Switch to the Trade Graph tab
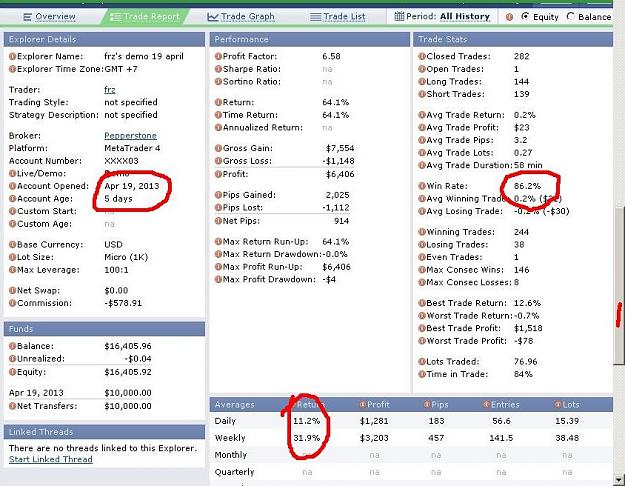This screenshot has height=486, width=625. coord(241,17)
